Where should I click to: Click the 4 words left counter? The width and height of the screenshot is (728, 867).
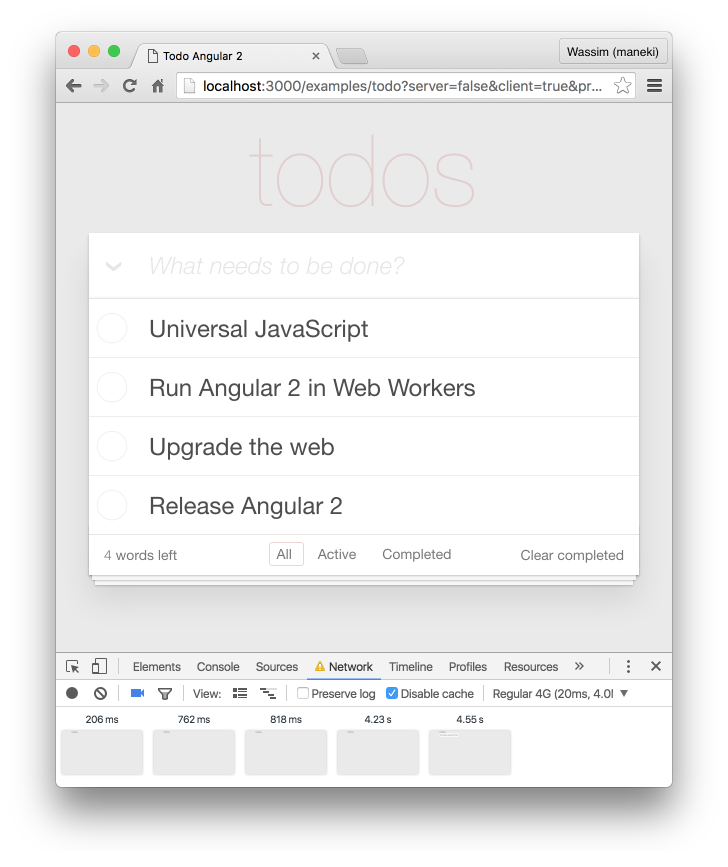[140, 555]
